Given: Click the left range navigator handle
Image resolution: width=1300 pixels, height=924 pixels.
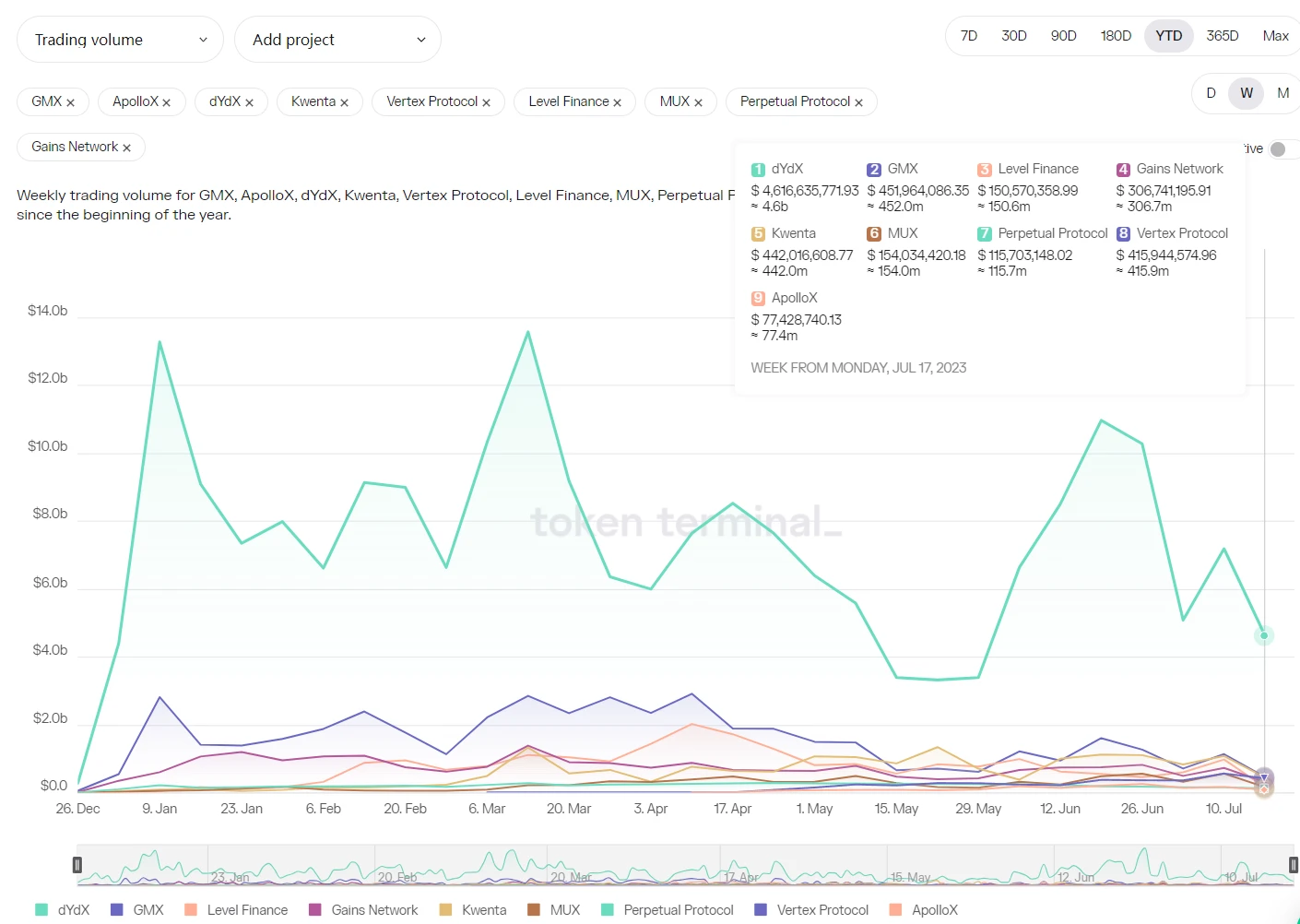Looking at the screenshot, I should (x=77, y=865).
